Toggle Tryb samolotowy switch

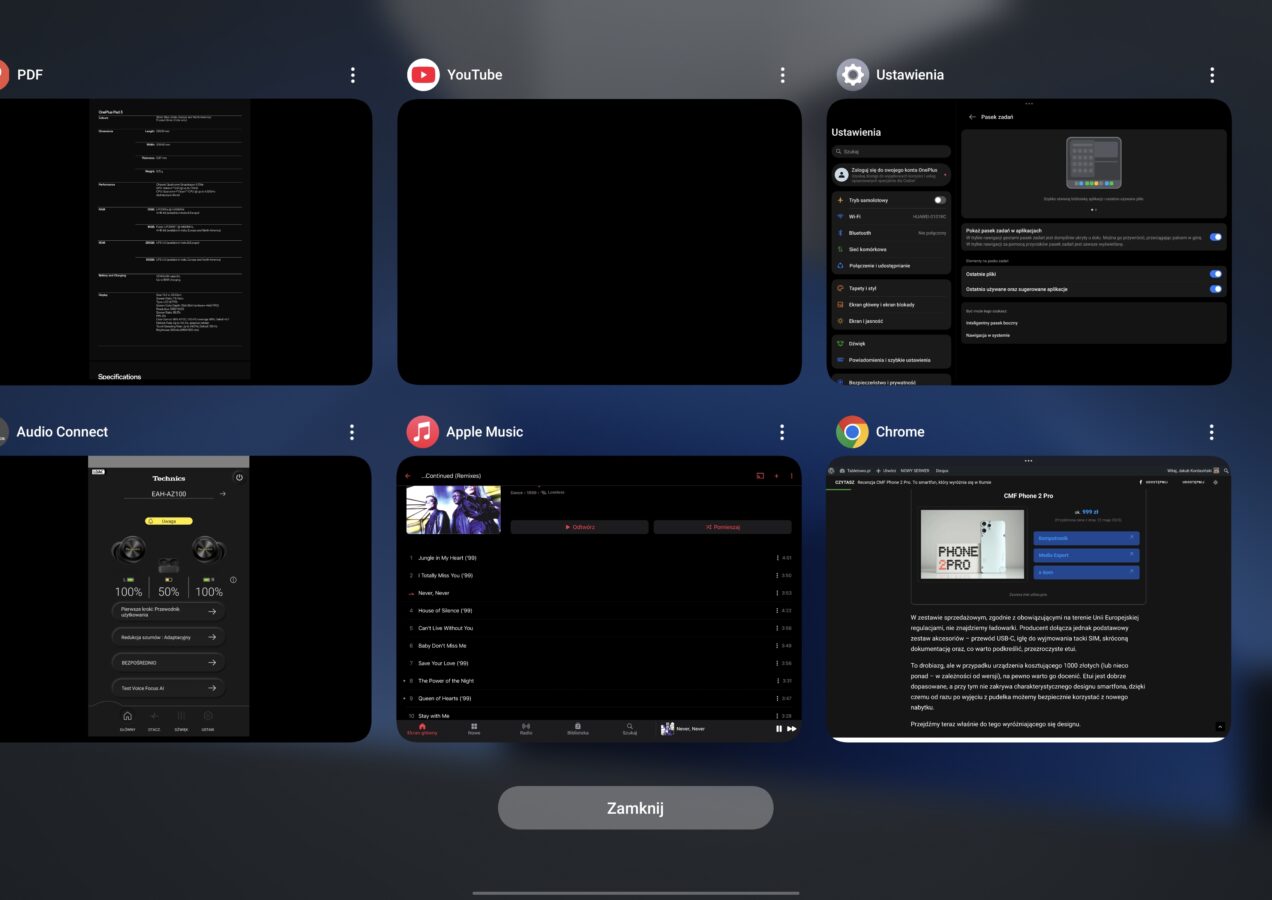tap(939, 200)
